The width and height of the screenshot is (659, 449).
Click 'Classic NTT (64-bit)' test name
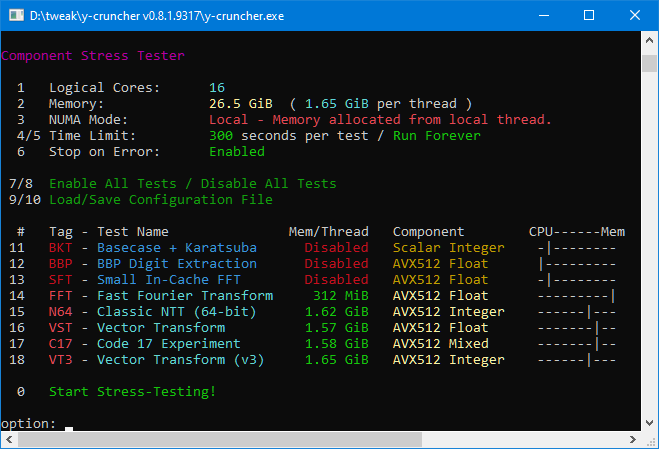(177, 311)
